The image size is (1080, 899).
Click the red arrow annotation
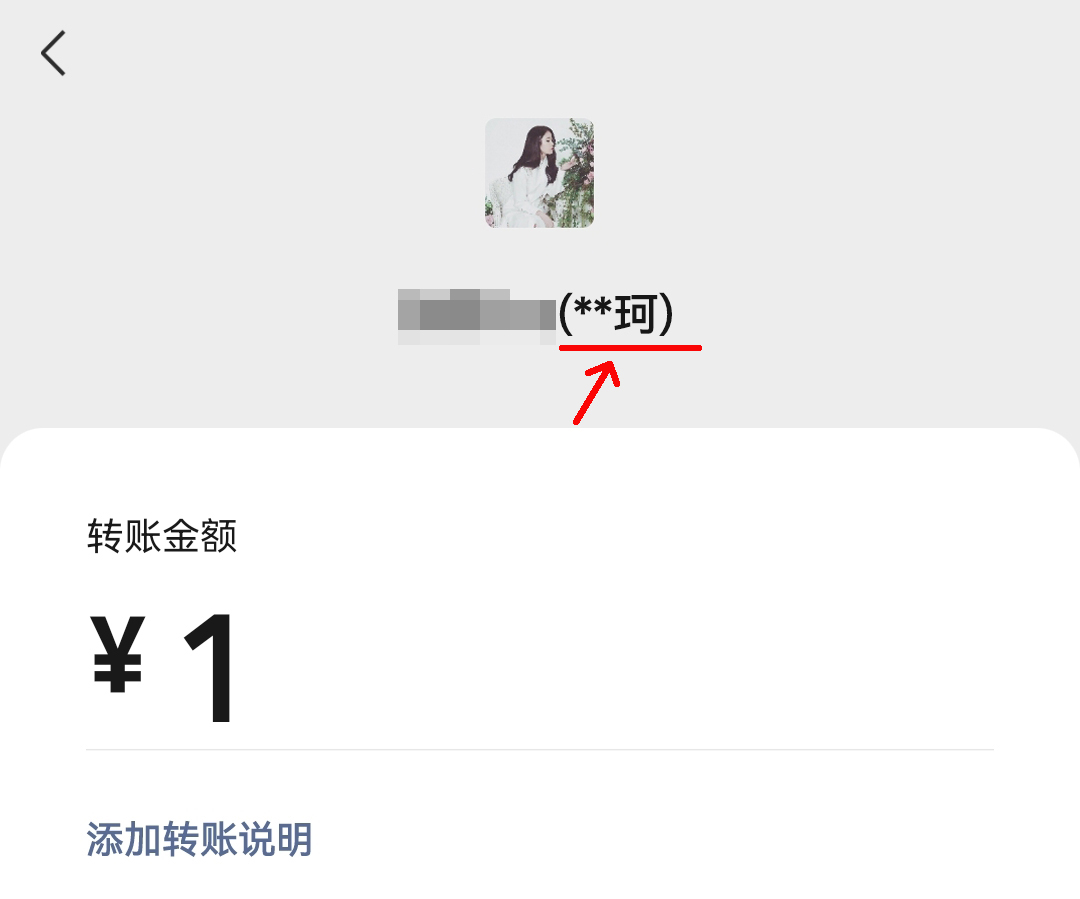point(596,392)
